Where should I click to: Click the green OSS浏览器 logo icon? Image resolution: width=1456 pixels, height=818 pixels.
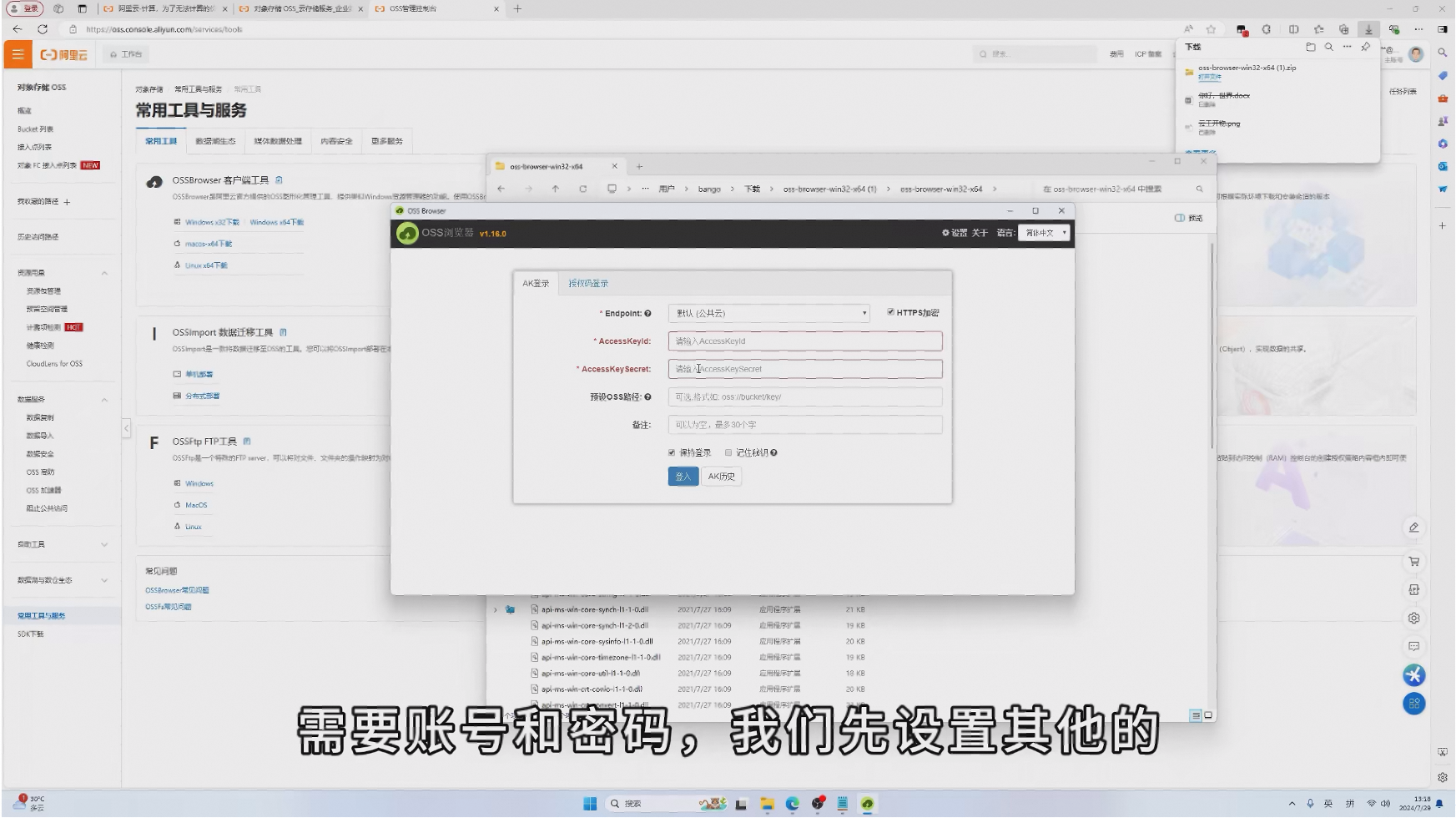[407, 234]
